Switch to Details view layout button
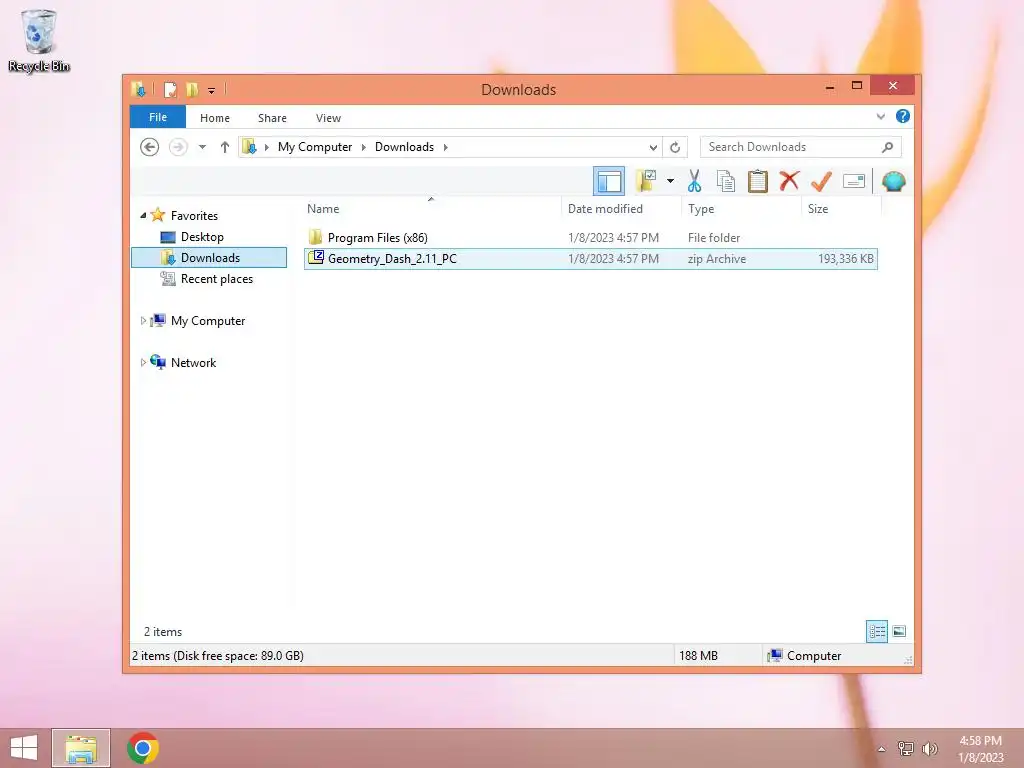This screenshot has width=1024, height=768. click(x=876, y=632)
